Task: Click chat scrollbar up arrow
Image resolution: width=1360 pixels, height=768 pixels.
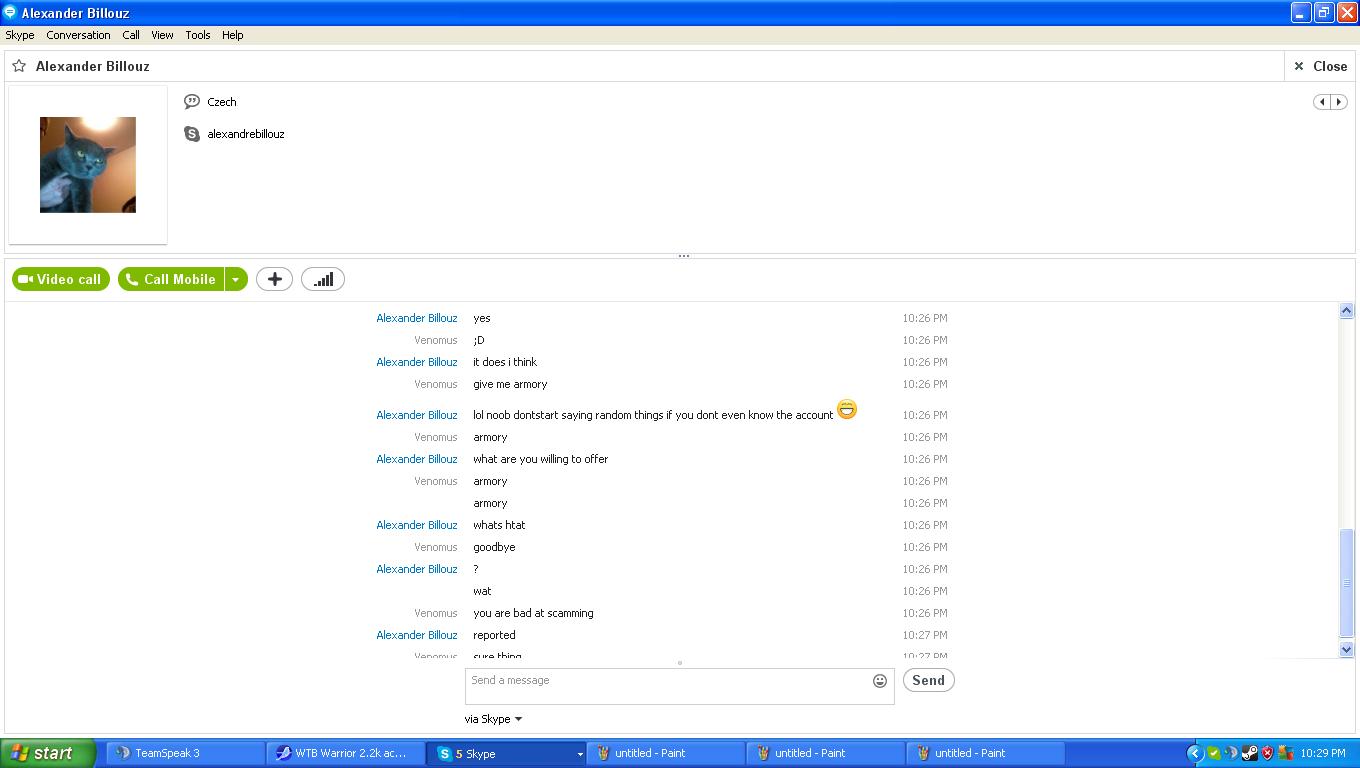Action: tap(1346, 311)
